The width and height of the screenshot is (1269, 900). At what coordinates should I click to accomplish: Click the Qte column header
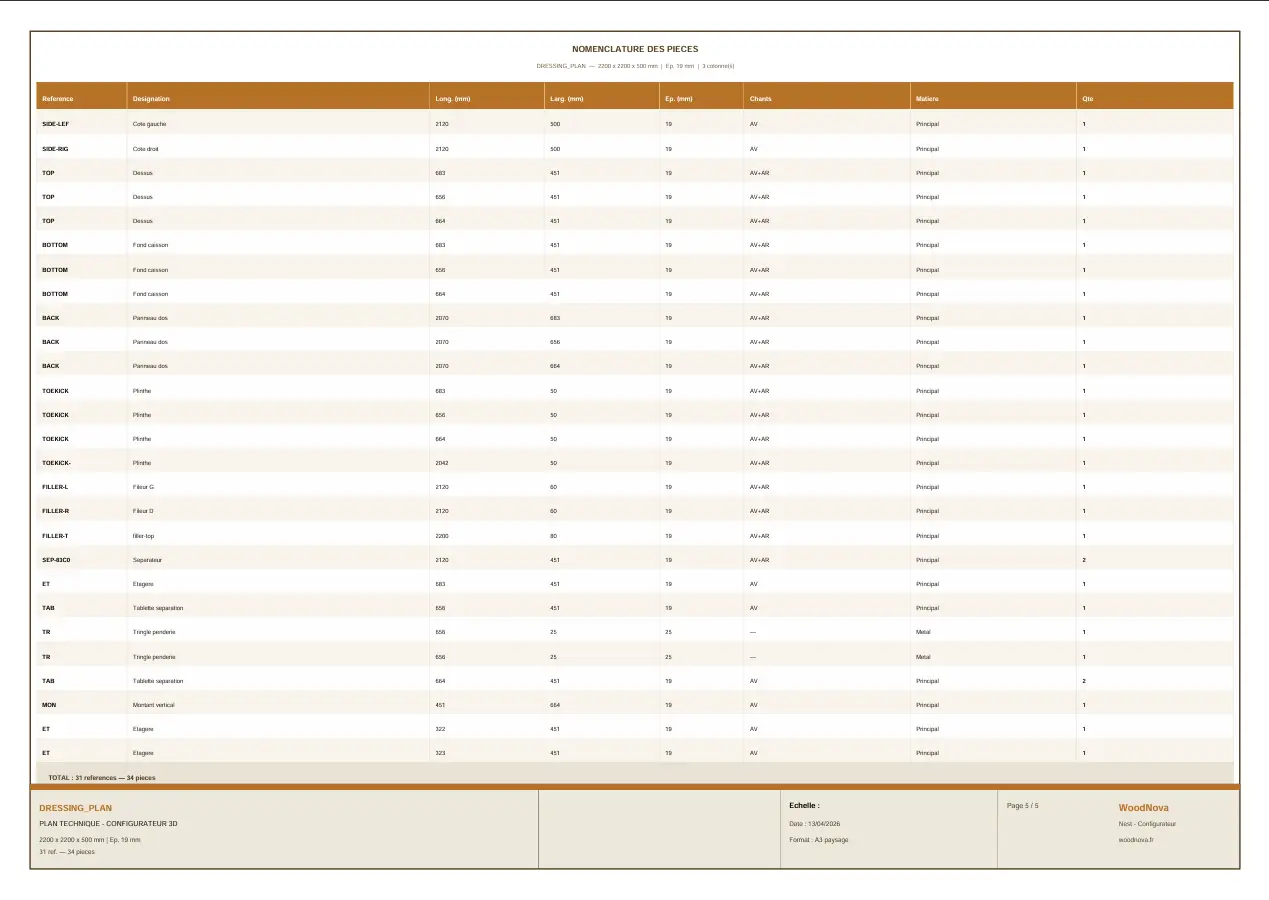[x=1088, y=98]
